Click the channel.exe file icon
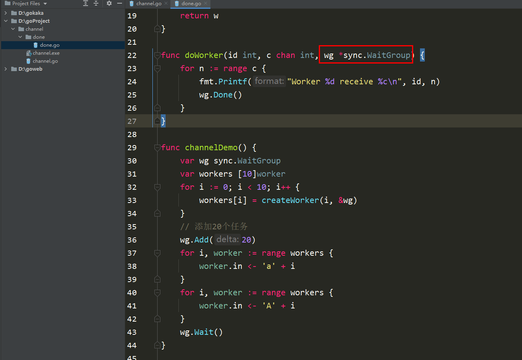Image resolution: width=522 pixels, height=360 pixels. pos(29,53)
